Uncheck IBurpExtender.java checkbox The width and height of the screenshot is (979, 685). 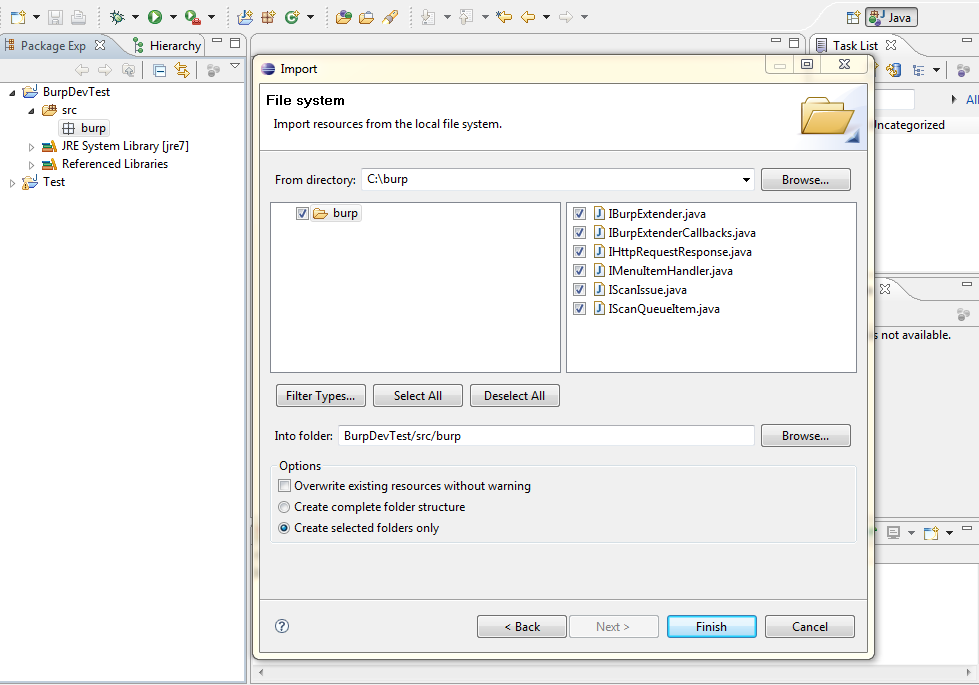[579, 214]
